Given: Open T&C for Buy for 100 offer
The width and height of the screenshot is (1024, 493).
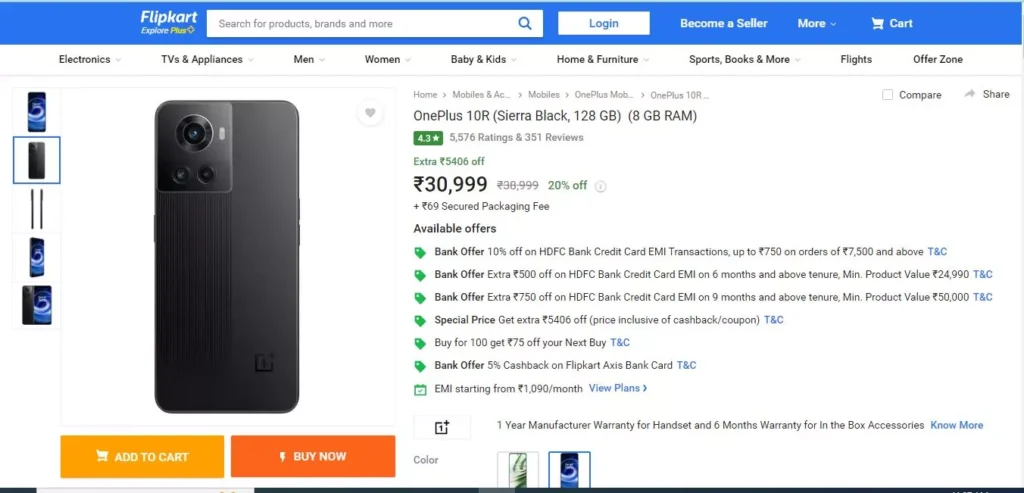Looking at the screenshot, I should (x=620, y=342).
